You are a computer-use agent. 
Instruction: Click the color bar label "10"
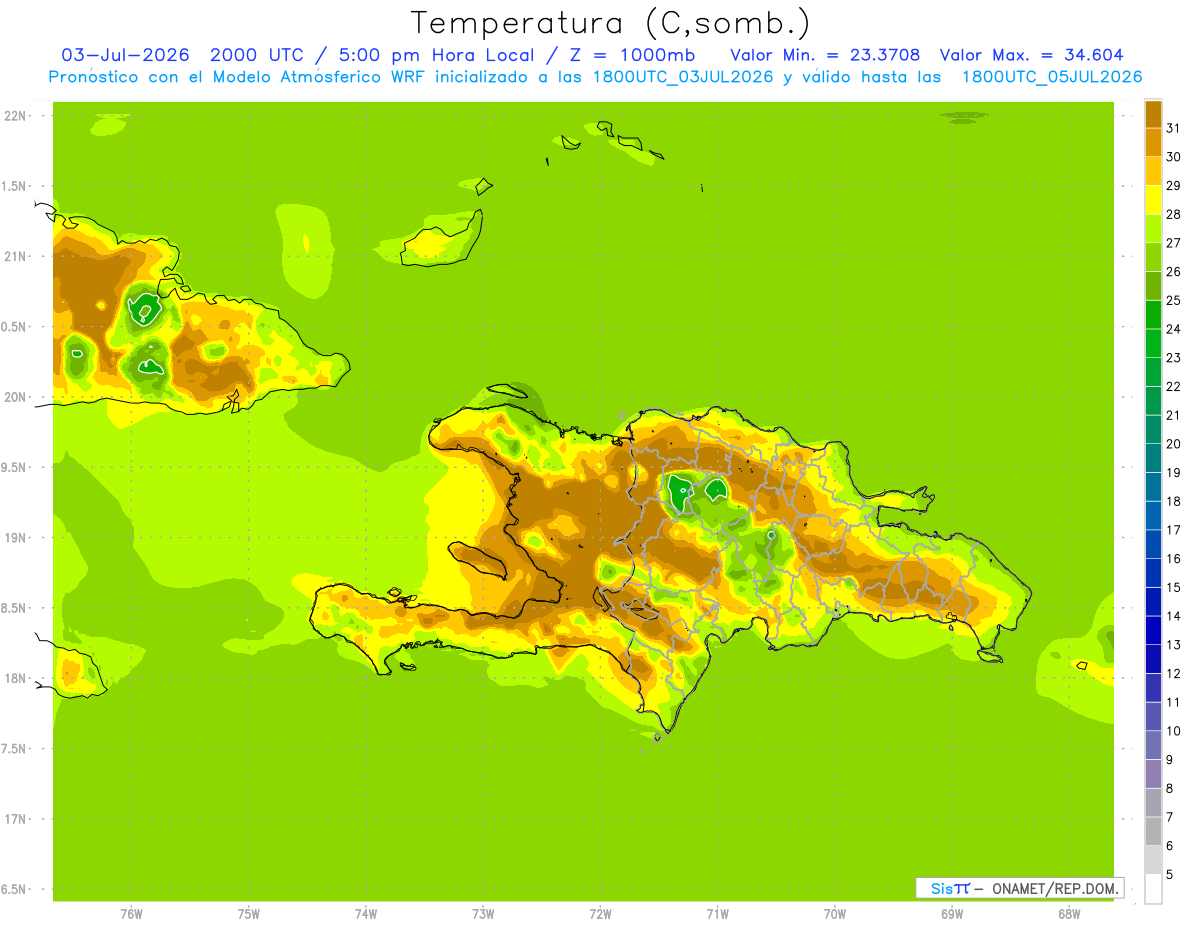click(1174, 731)
